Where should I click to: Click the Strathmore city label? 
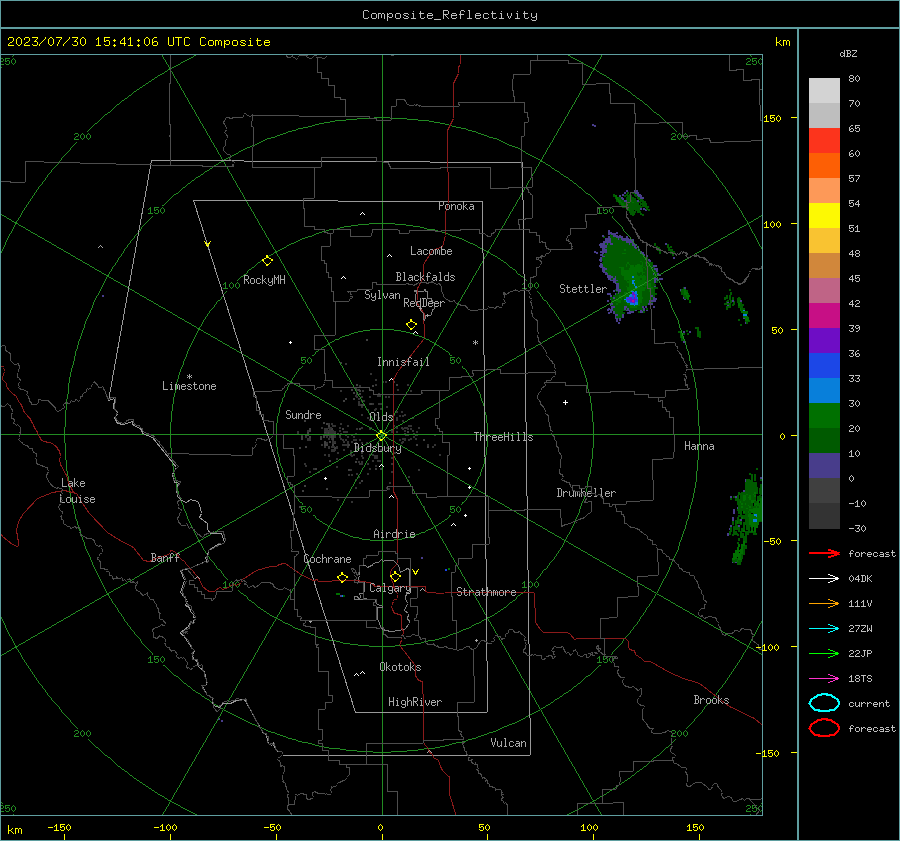[x=486, y=592]
